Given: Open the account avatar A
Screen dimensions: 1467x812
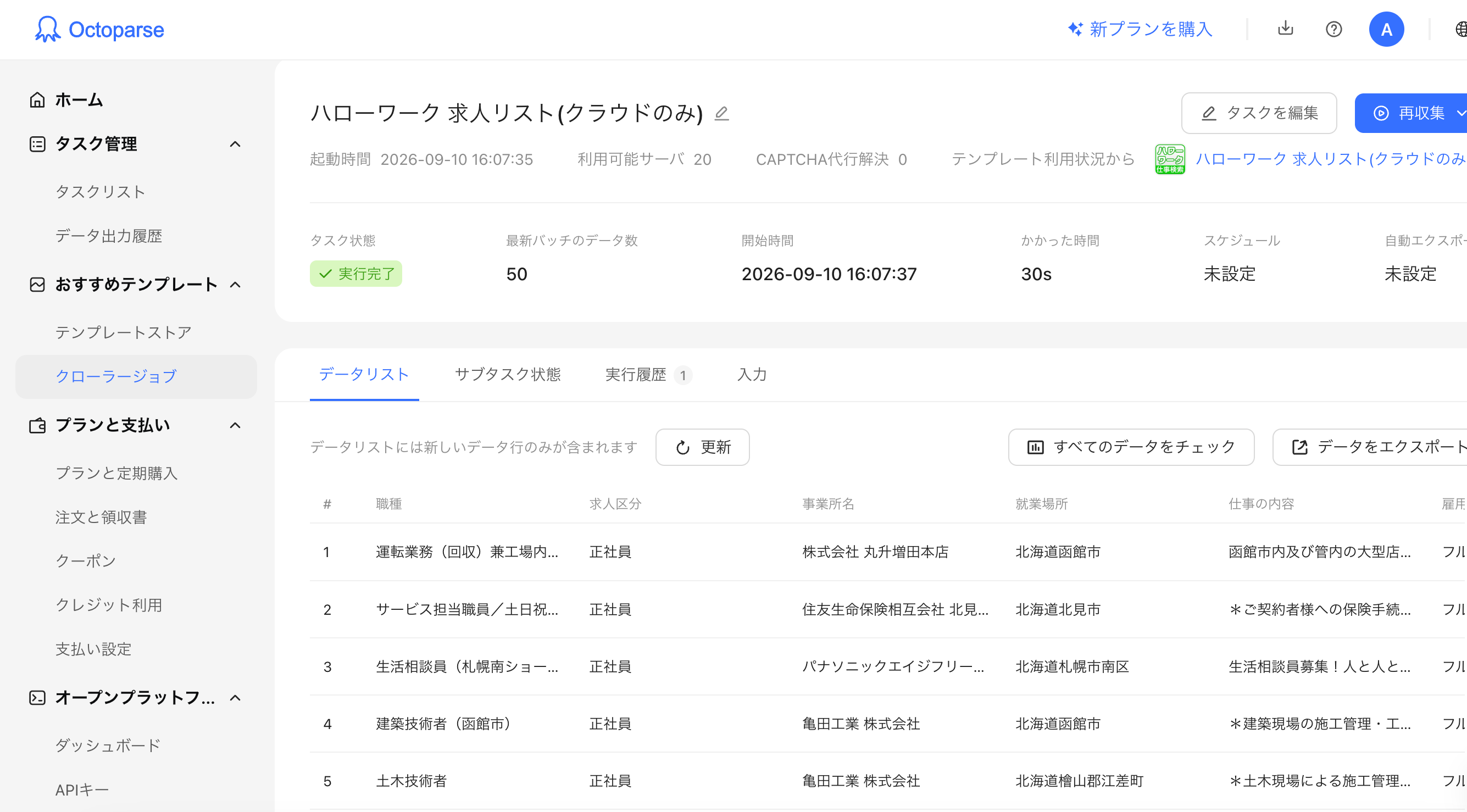Looking at the screenshot, I should [x=1386, y=29].
